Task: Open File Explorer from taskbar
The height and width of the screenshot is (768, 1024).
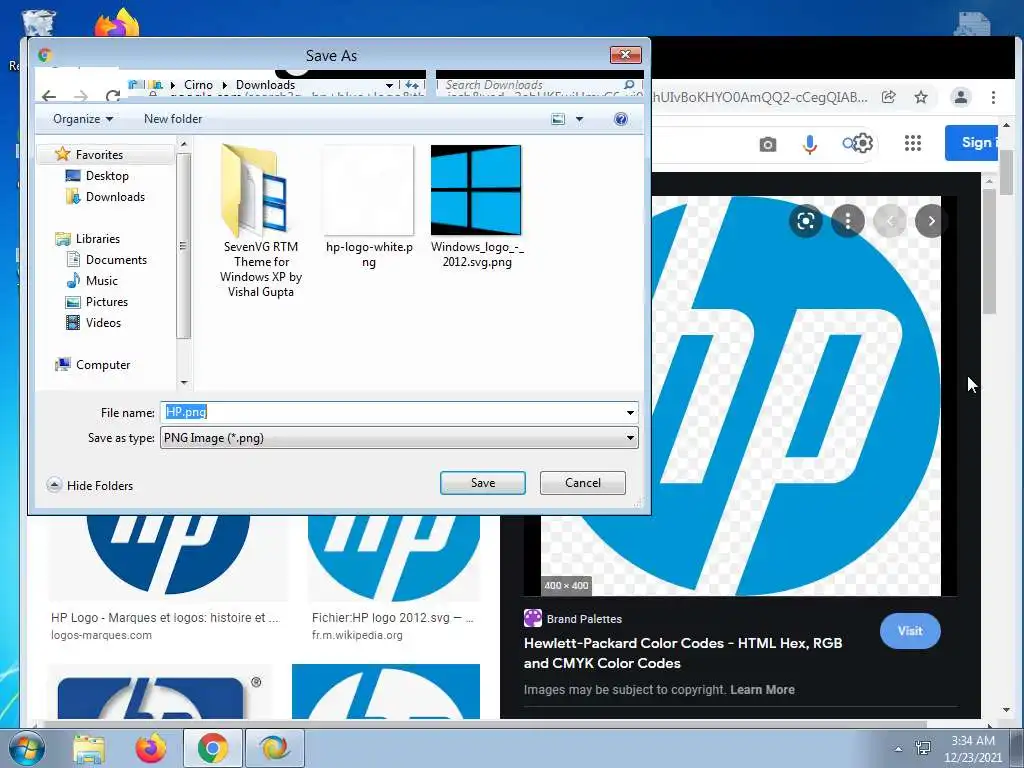Action: [89, 748]
